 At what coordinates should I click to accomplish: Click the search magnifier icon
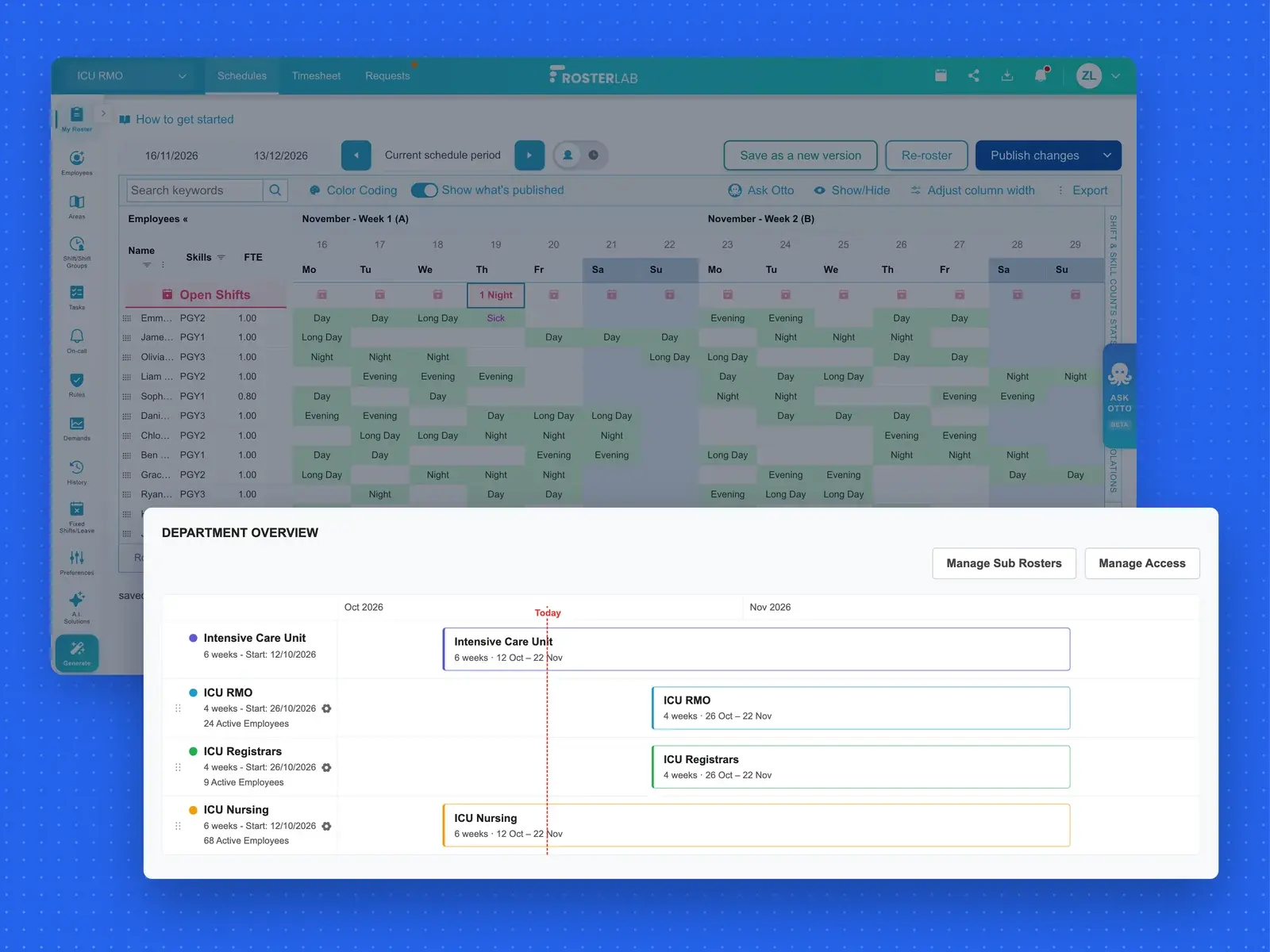coord(275,190)
